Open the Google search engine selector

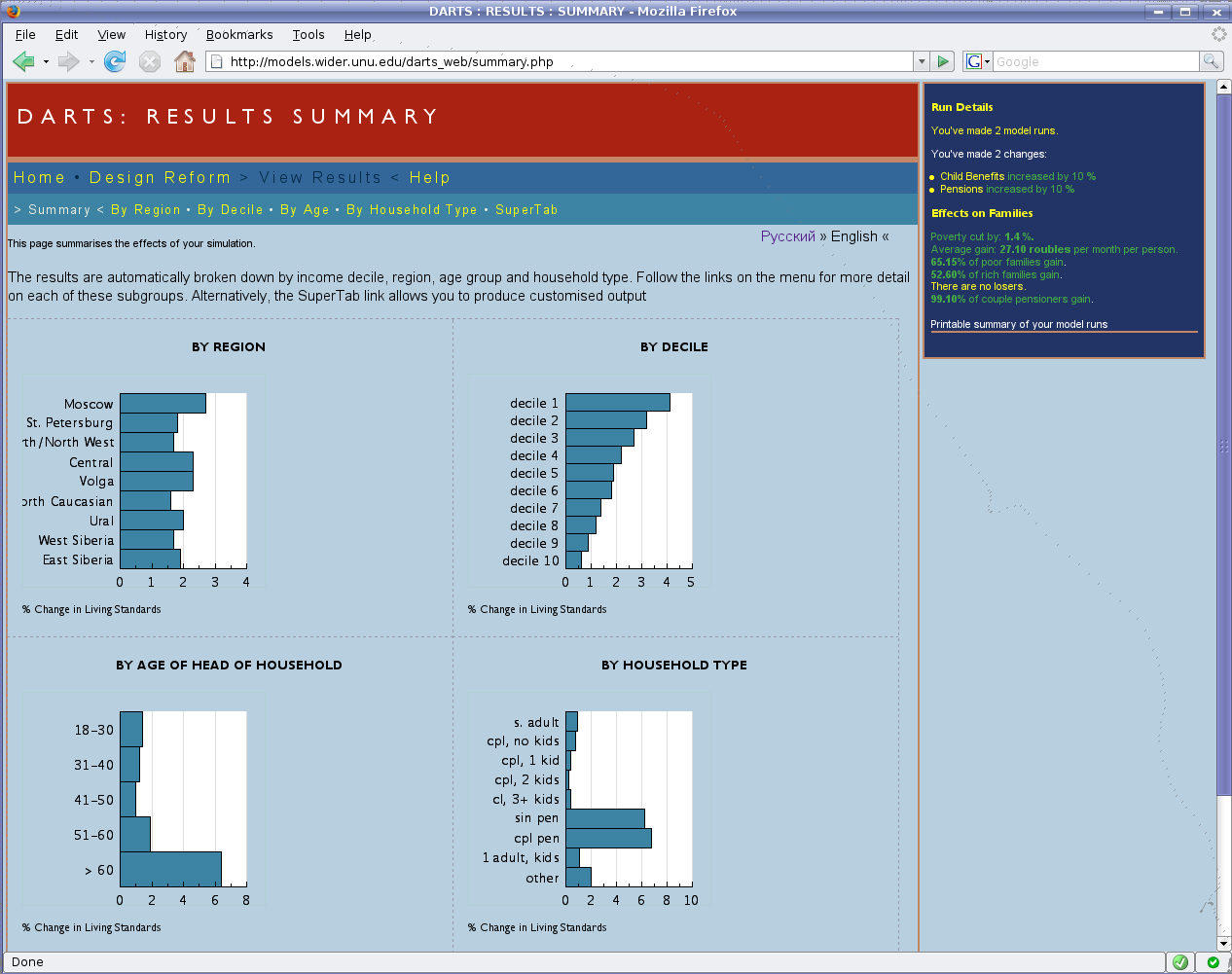click(x=977, y=61)
